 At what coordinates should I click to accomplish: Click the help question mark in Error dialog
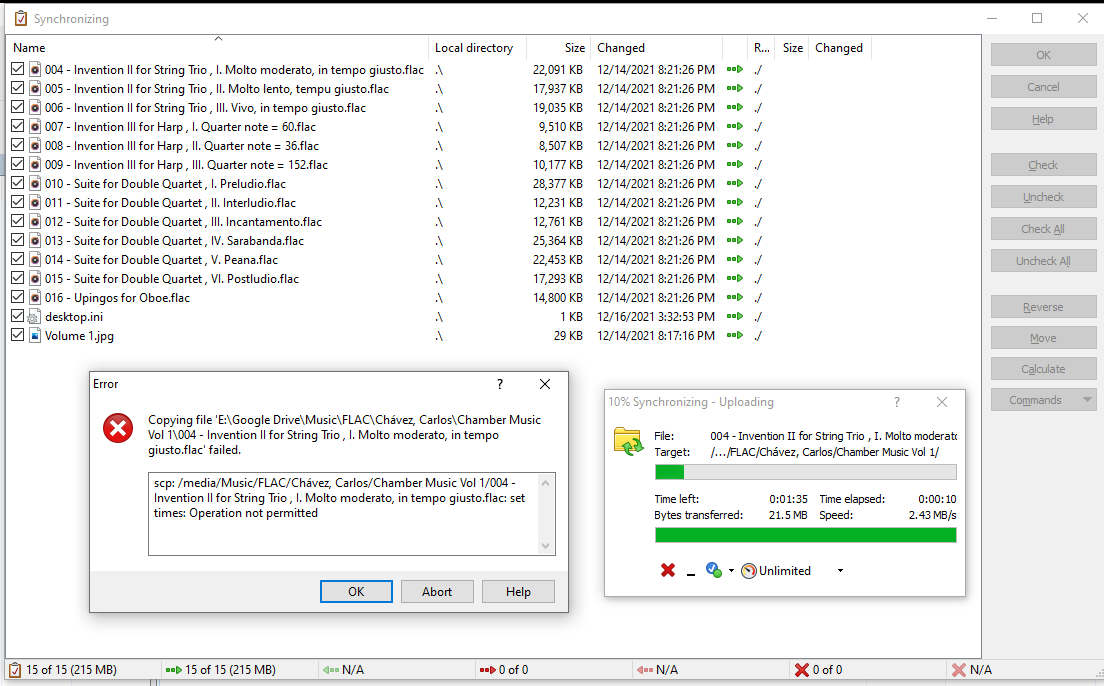pyautogui.click(x=500, y=384)
